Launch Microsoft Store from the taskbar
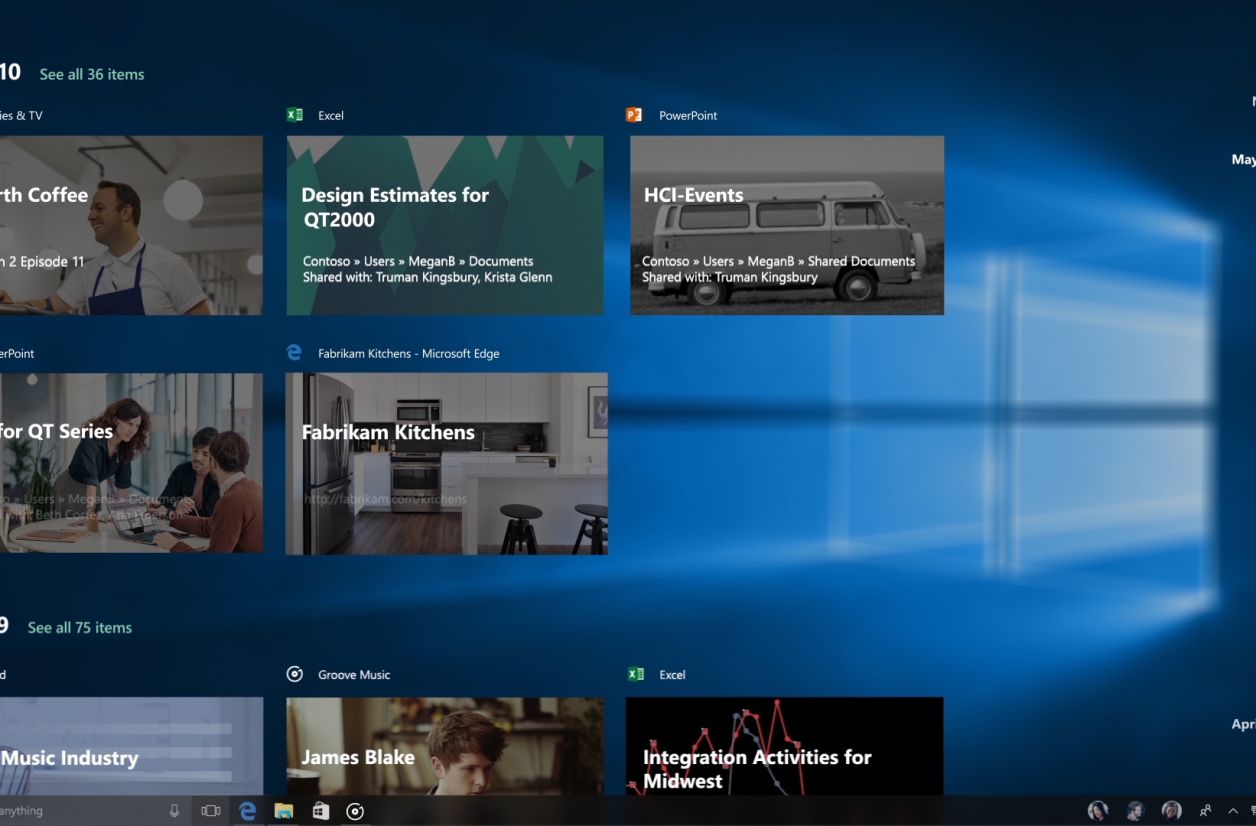 pos(320,811)
